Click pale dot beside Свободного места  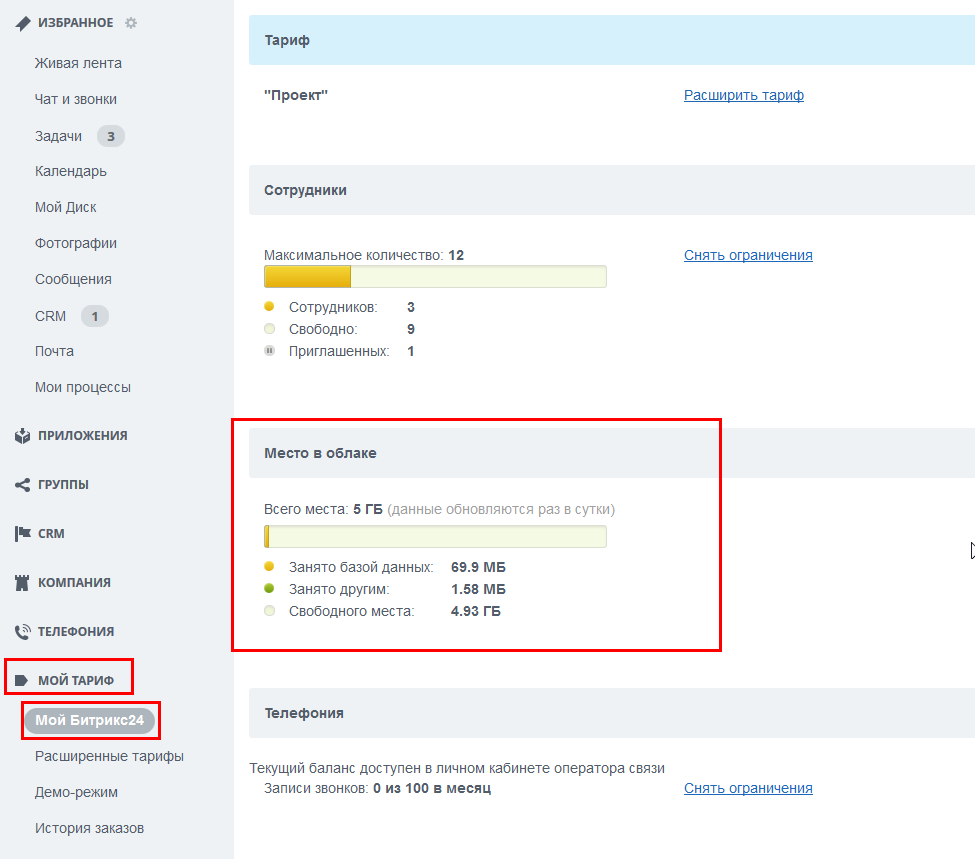pyautogui.click(x=269, y=611)
